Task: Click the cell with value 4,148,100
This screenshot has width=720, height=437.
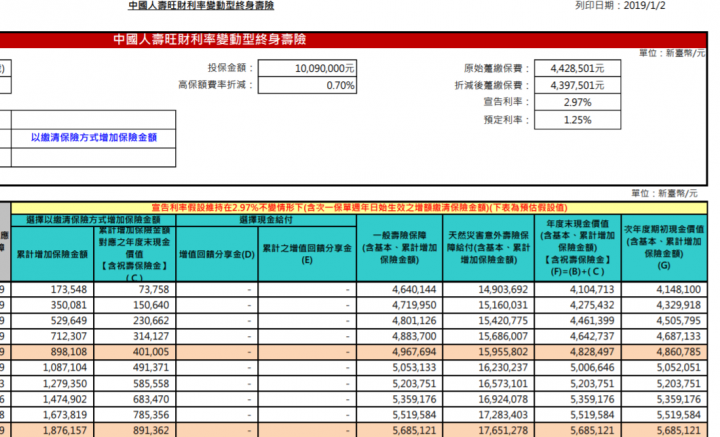Action: point(664,290)
